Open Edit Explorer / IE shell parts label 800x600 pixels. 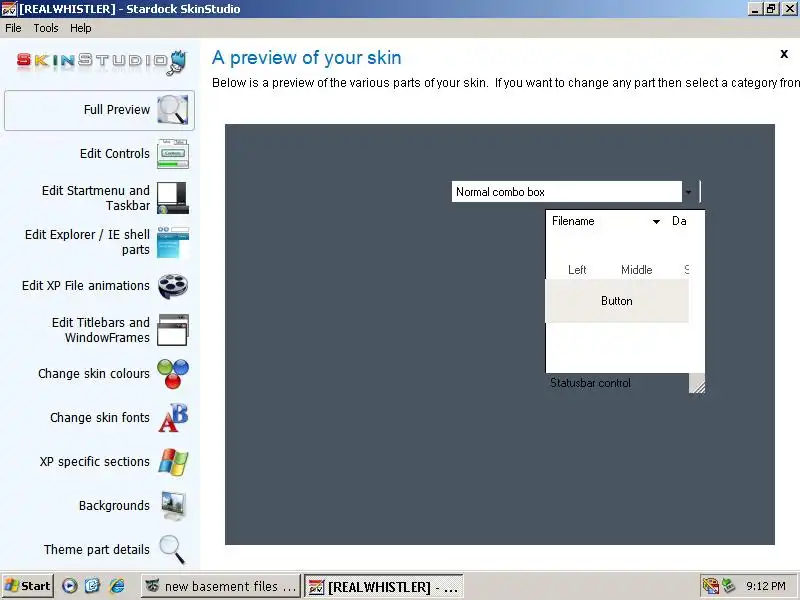[87, 242]
